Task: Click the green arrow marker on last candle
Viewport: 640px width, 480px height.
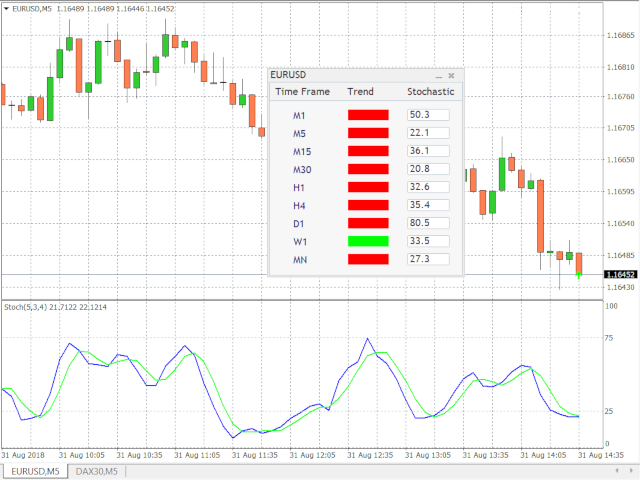Action: click(x=579, y=276)
